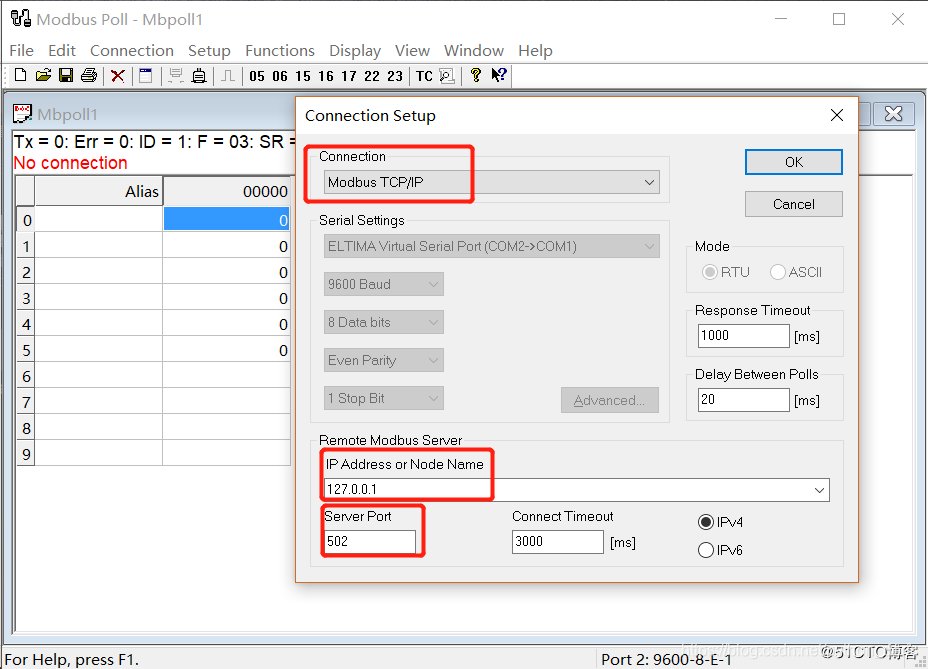Select the highlighted cell in row 0
The height and width of the screenshot is (669, 928).
click(226, 220)
